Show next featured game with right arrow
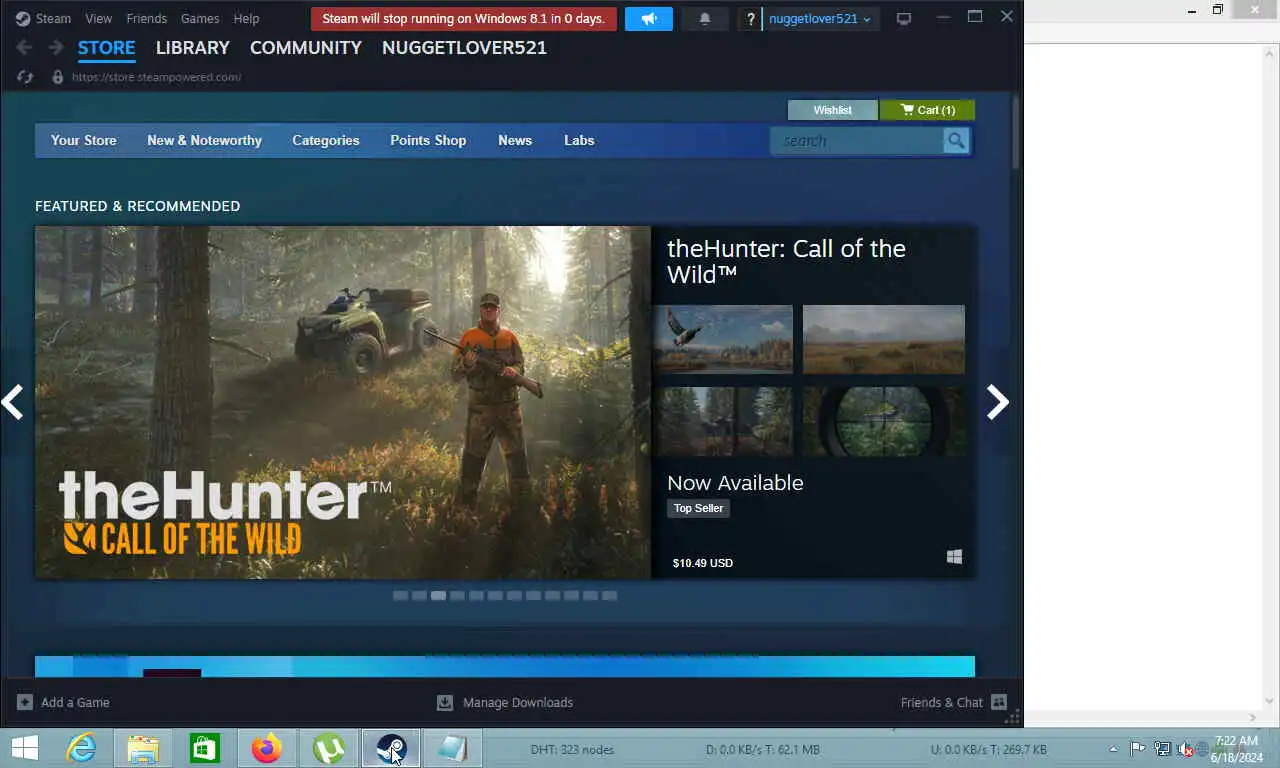 tap(997, 402)
